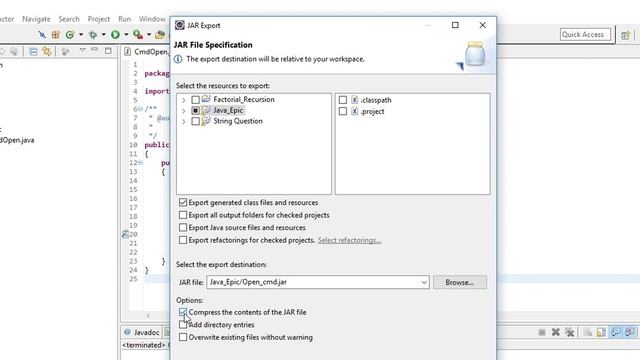640x360 pixels.
Task: Toggle Compress the contents of the JAR file
Action: pos(183,312)
